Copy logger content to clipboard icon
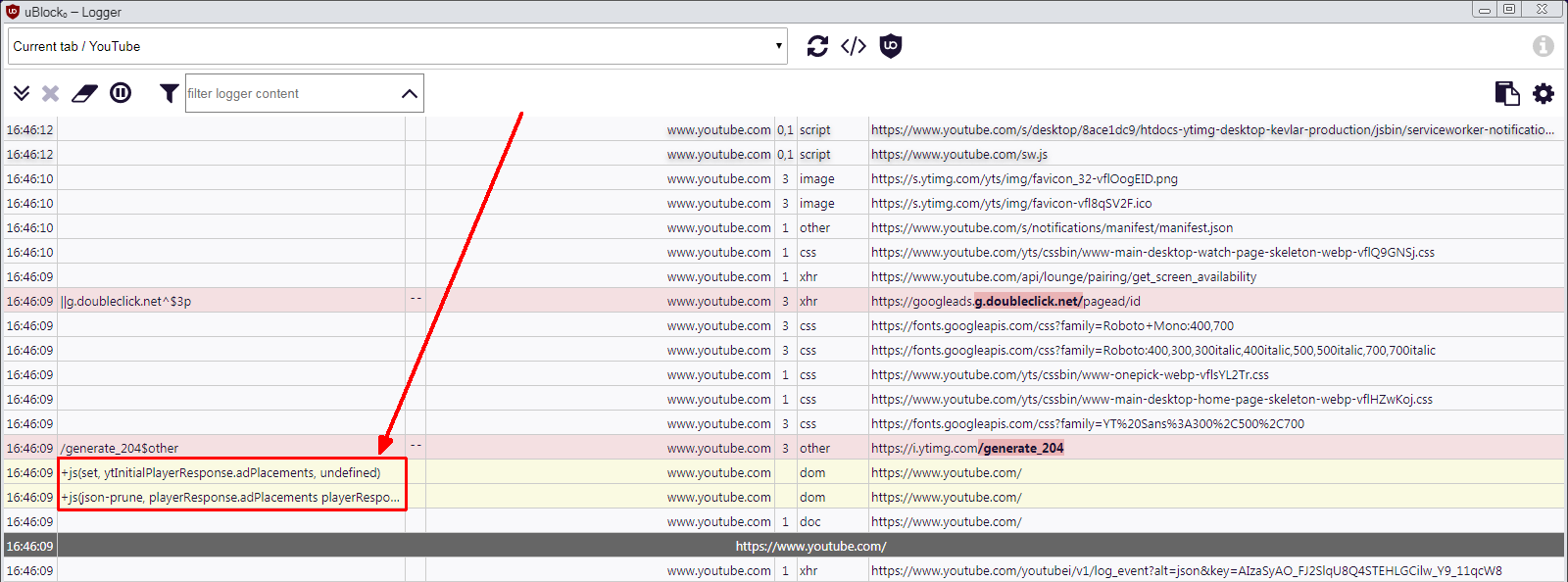Viewport: 1568px width, 582px height. [1507, 93]
